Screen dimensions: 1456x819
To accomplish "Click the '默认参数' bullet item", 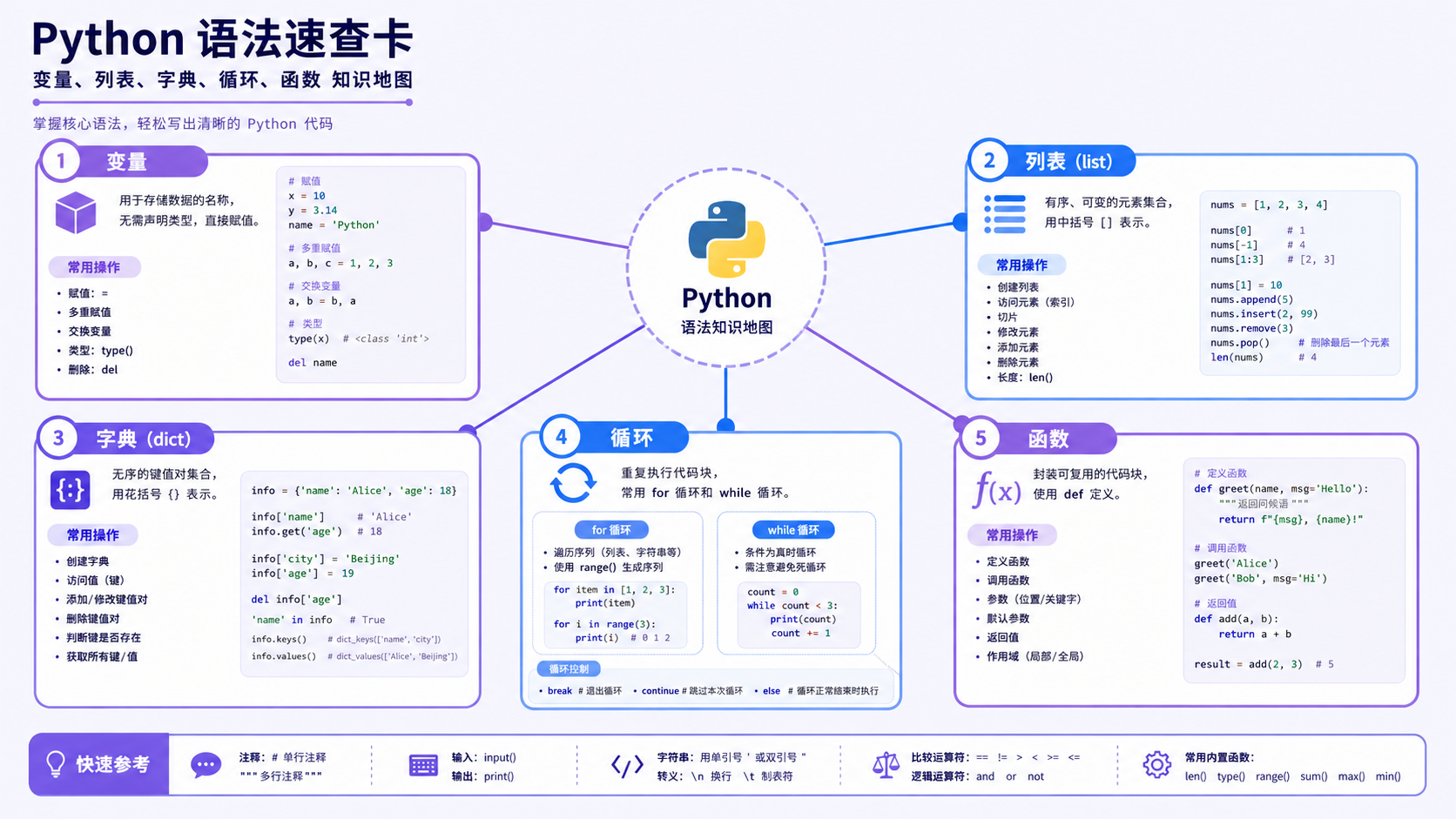I will 1008,618.
